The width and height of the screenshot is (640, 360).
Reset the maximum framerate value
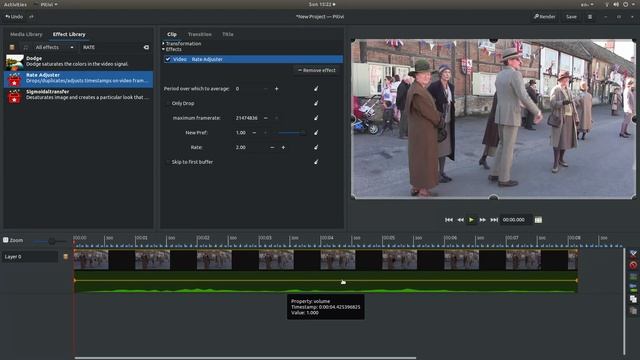pyautogui.click(x=316, y=118)
